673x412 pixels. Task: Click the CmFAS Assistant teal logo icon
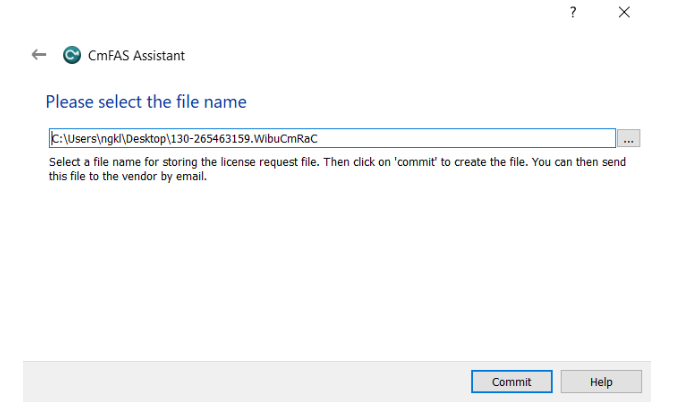pos(72,55)
